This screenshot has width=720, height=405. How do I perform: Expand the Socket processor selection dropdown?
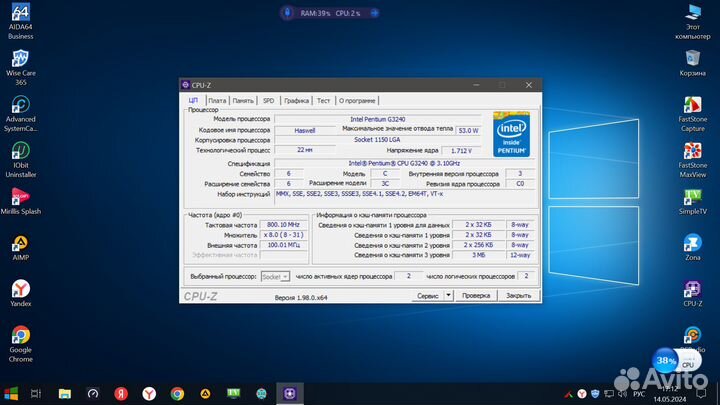(x=275, y=276)
